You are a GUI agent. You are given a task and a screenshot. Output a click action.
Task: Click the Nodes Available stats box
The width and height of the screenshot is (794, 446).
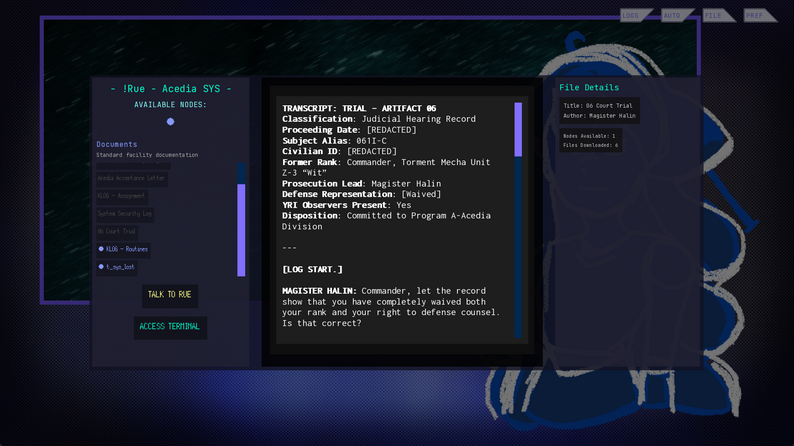(591, 140)
